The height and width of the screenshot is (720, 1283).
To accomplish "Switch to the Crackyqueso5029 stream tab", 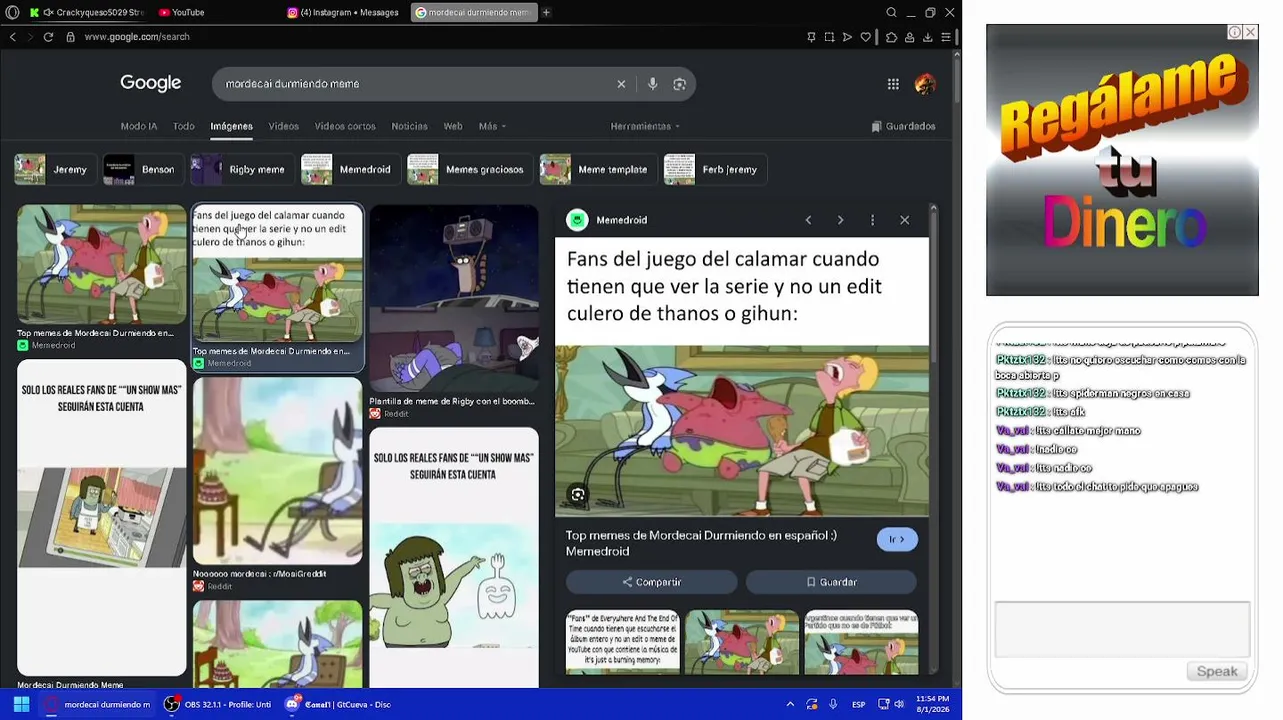I will [85, 13].
